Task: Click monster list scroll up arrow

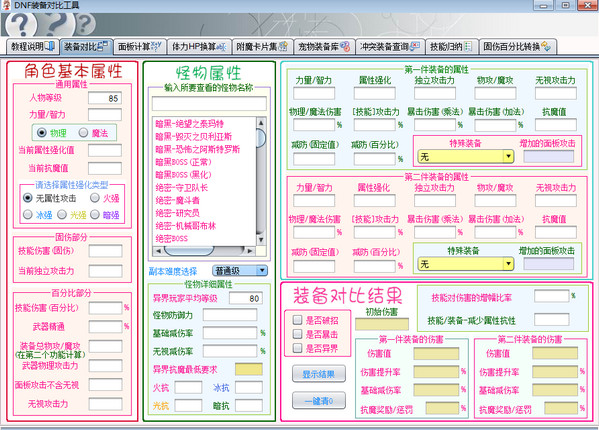Action: click(x=261, y=123)
